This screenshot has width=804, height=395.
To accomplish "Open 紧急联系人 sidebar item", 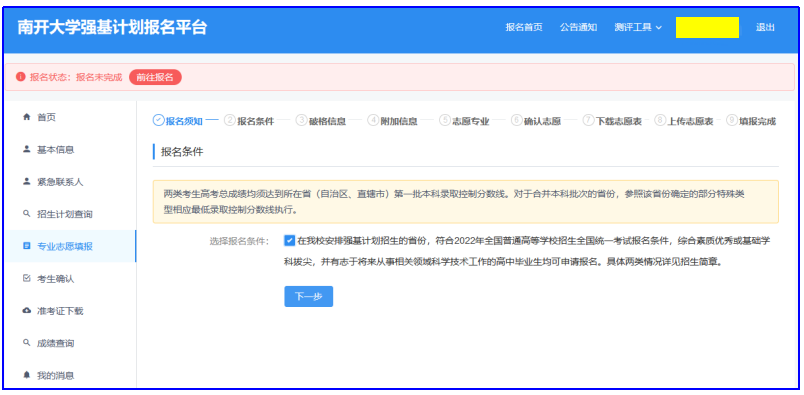I will click(x=70, y=182).
